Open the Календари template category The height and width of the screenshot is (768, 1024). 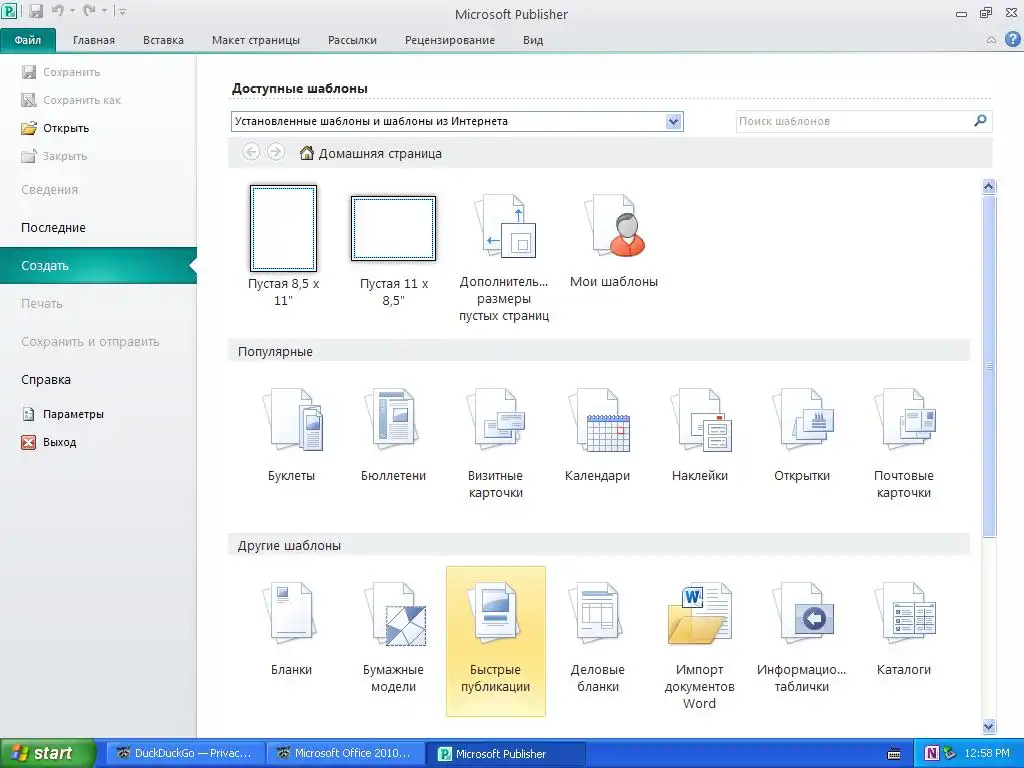pos(598,421)
